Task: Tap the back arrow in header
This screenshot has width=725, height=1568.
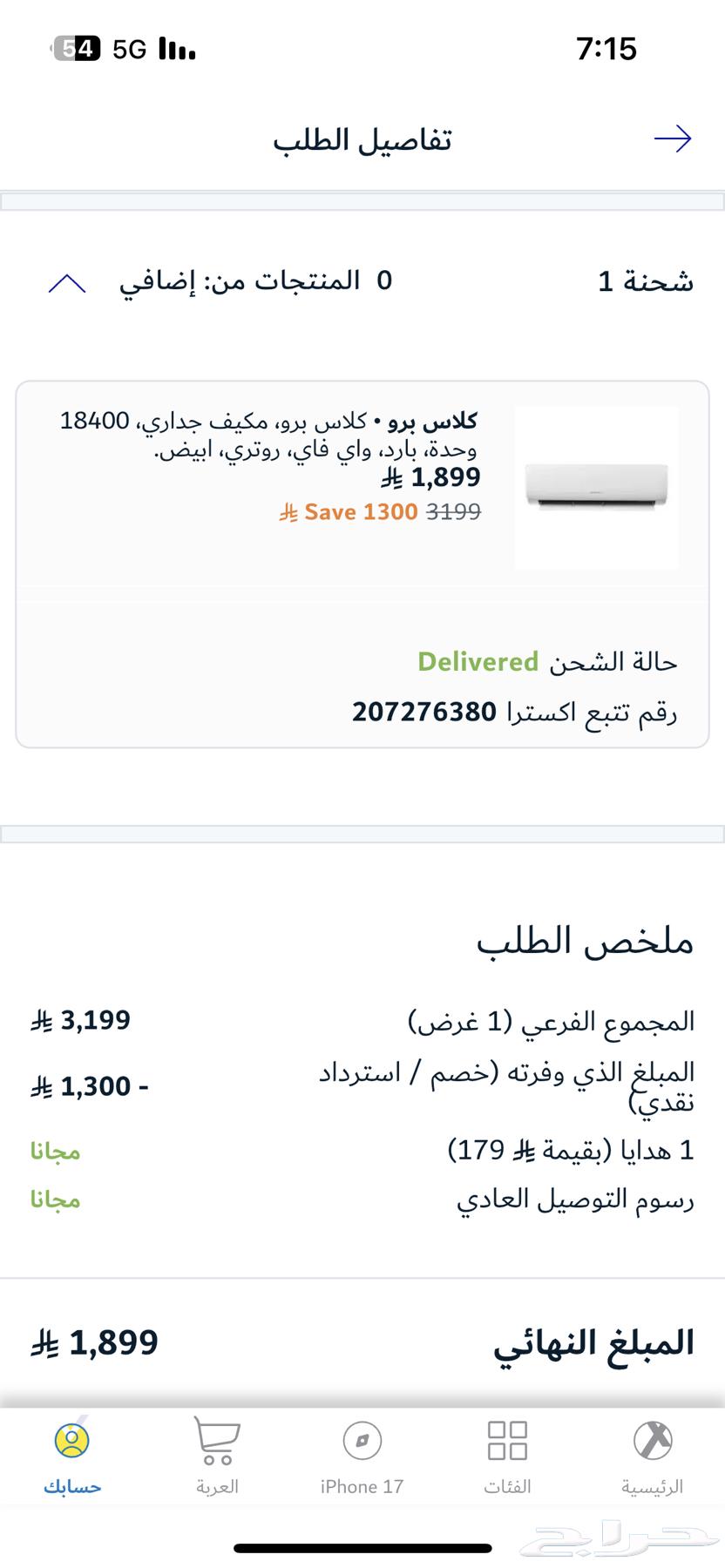Action: click(x=672, y=139)
